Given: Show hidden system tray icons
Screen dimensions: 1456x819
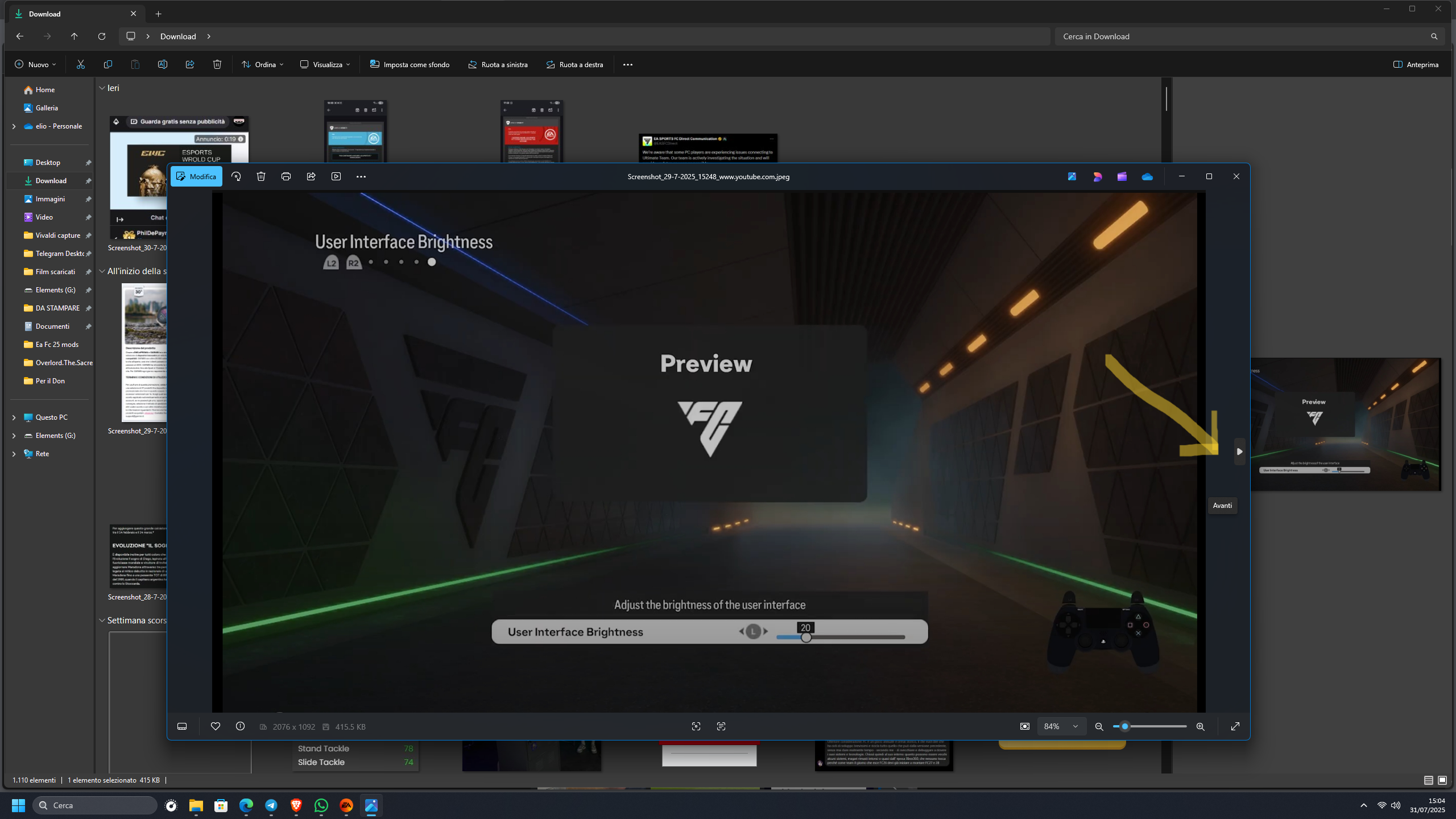Looking at the screenshot, I should pos(1364,805).
